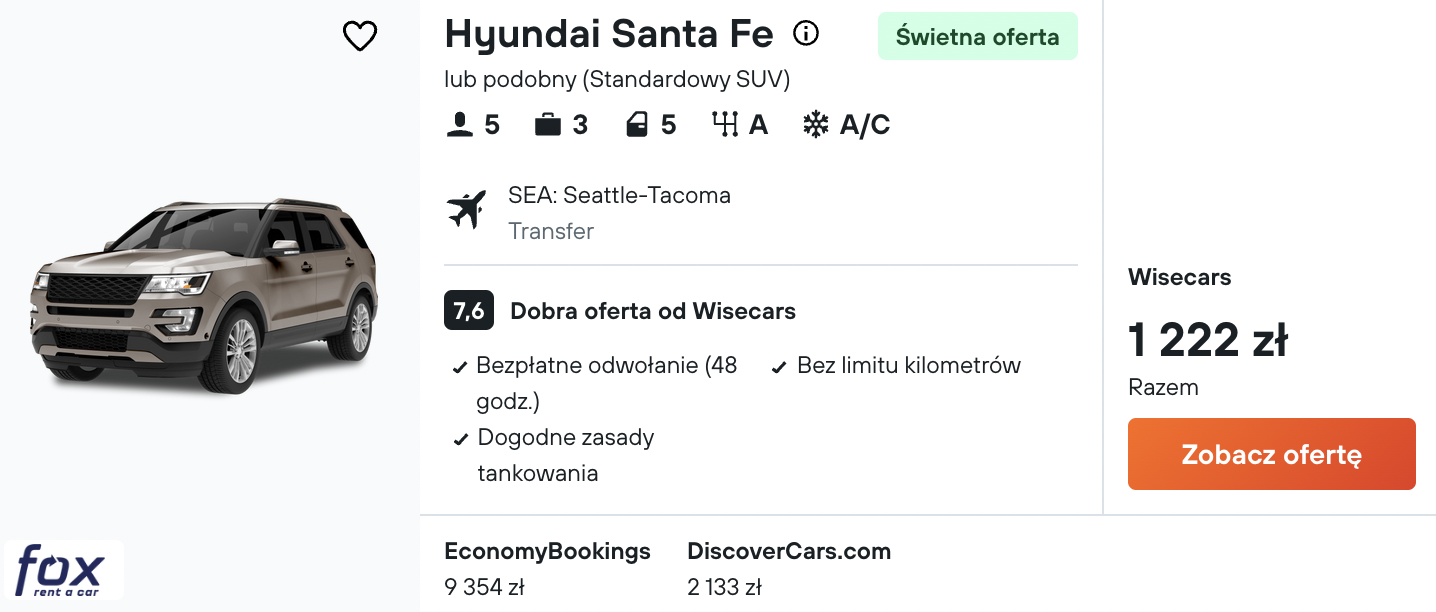Click the airplane pickup location icon
Screen dimensions: 1436x612
[466, 210]
